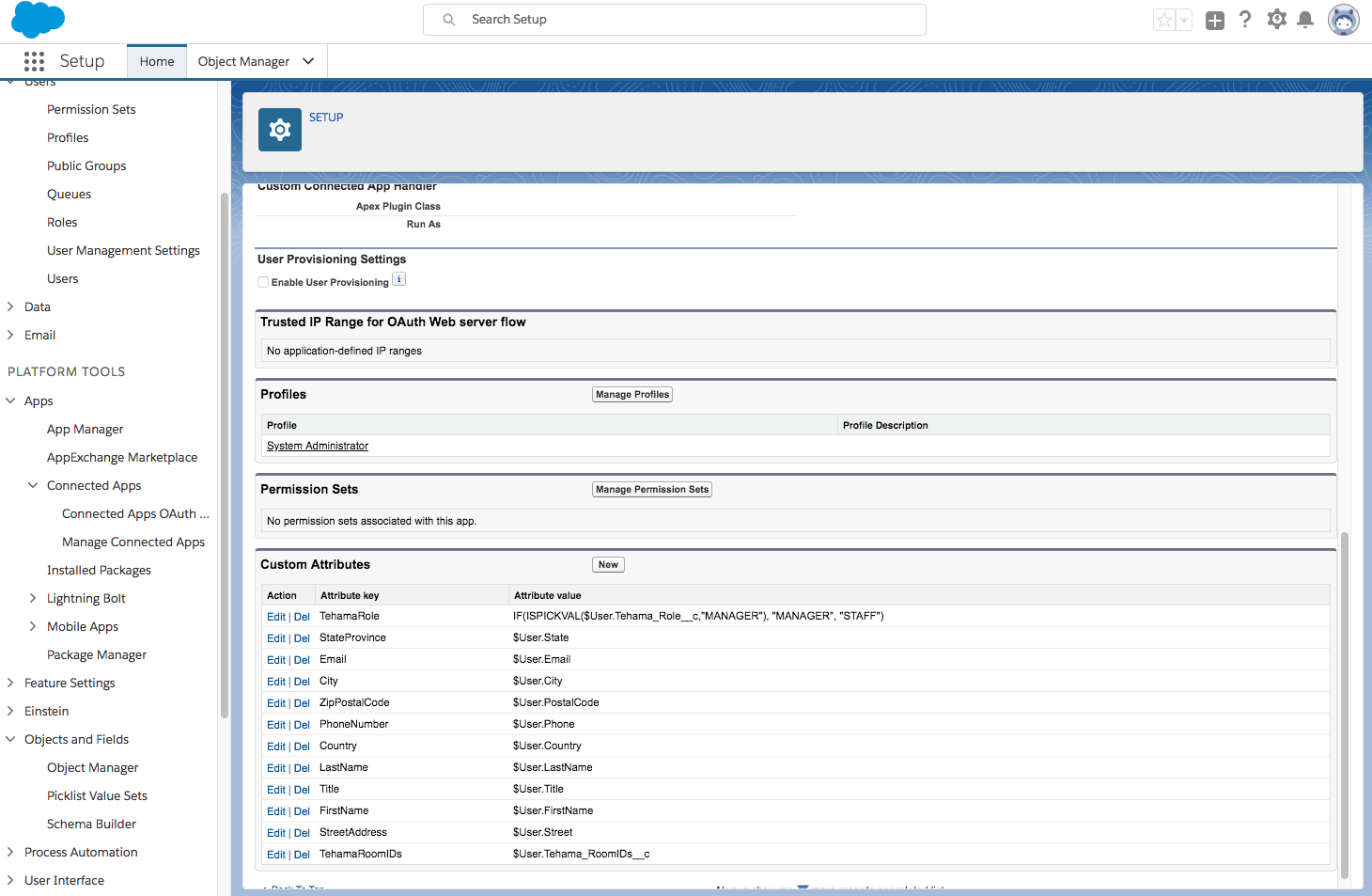Click the global actions plus icon
Screen dimensions: 1372x896
tap(1215, 20)
